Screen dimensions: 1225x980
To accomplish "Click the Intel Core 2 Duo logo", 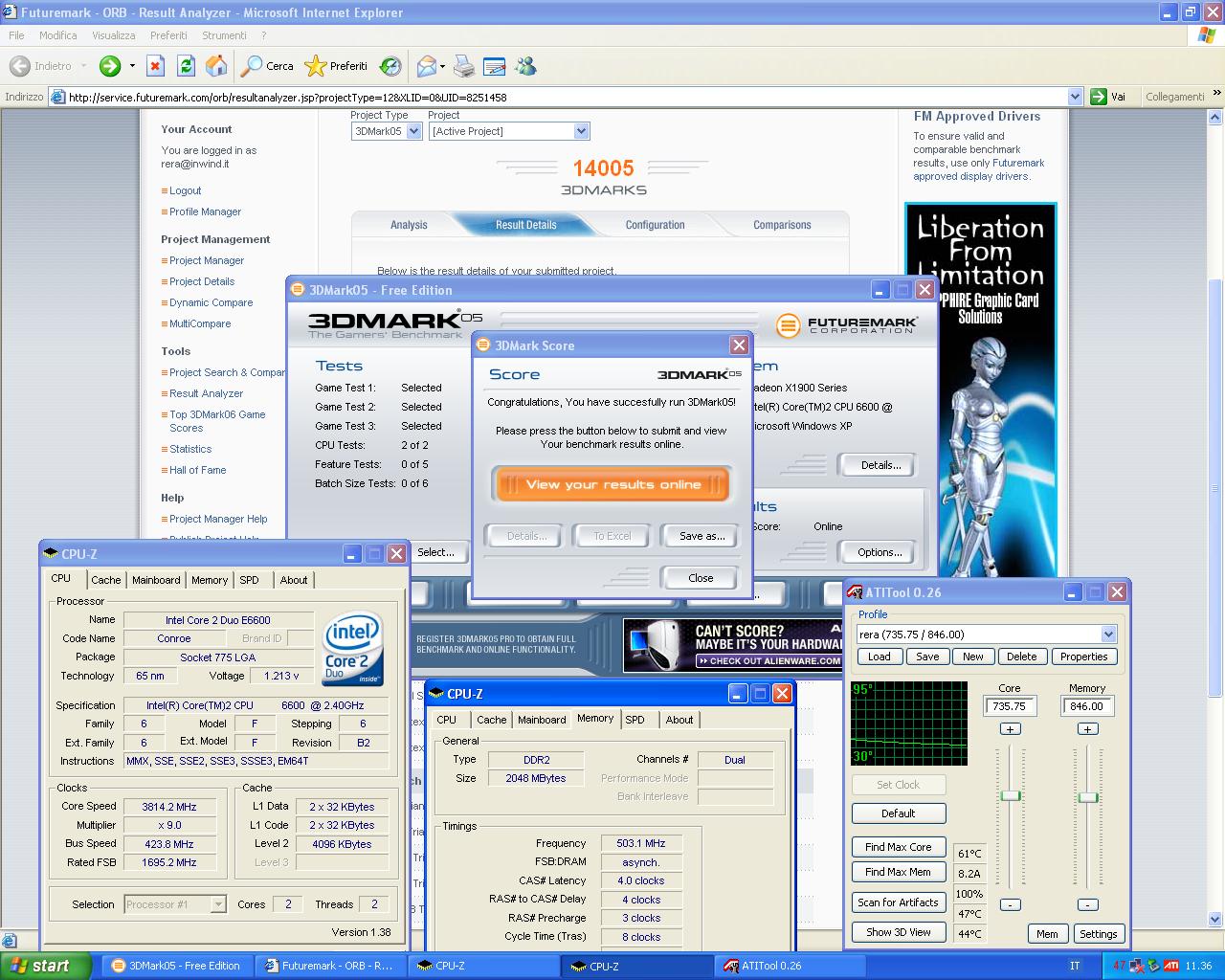I will coord(353,648).
